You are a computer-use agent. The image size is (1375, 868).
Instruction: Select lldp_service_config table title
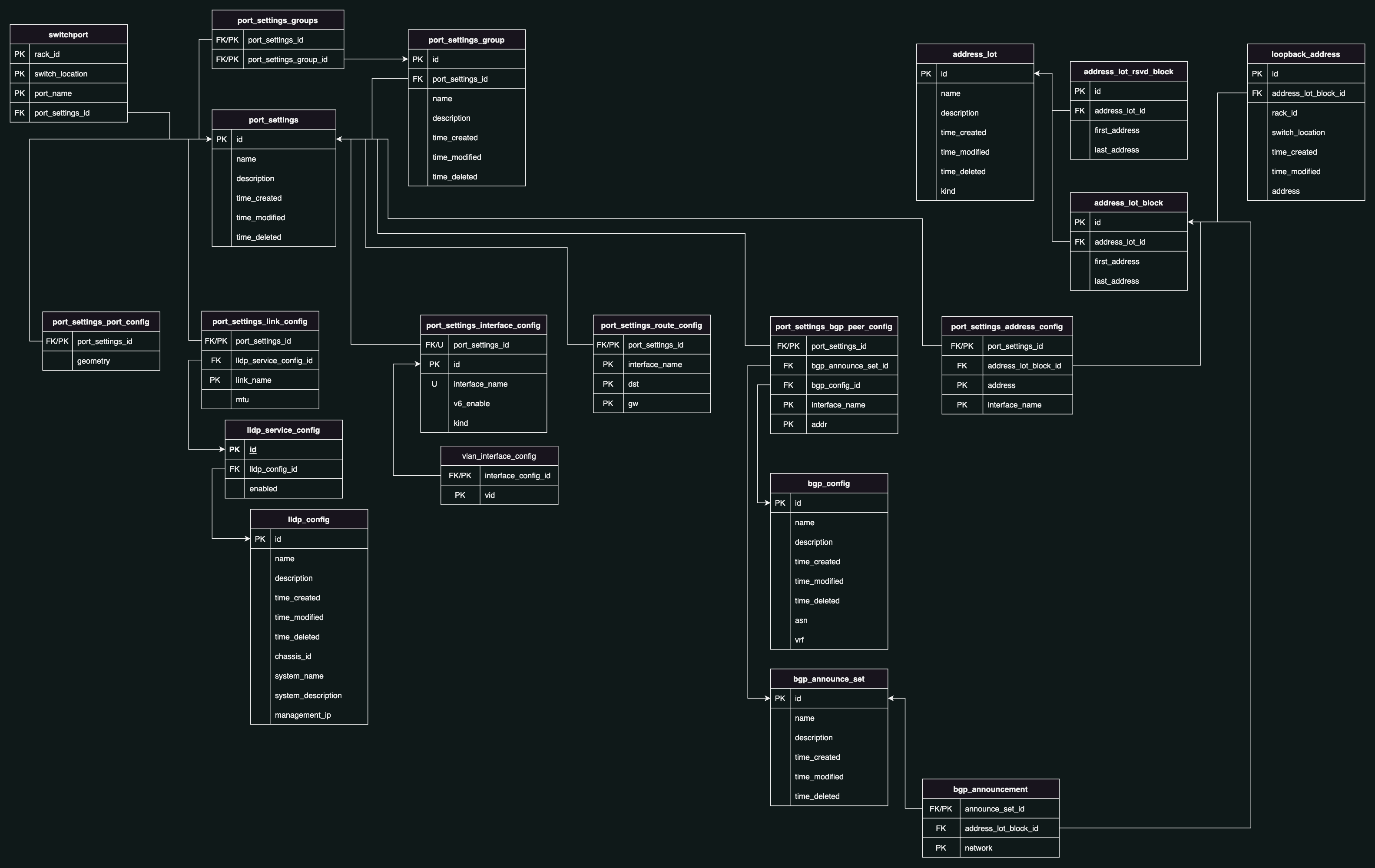point(283,430)
